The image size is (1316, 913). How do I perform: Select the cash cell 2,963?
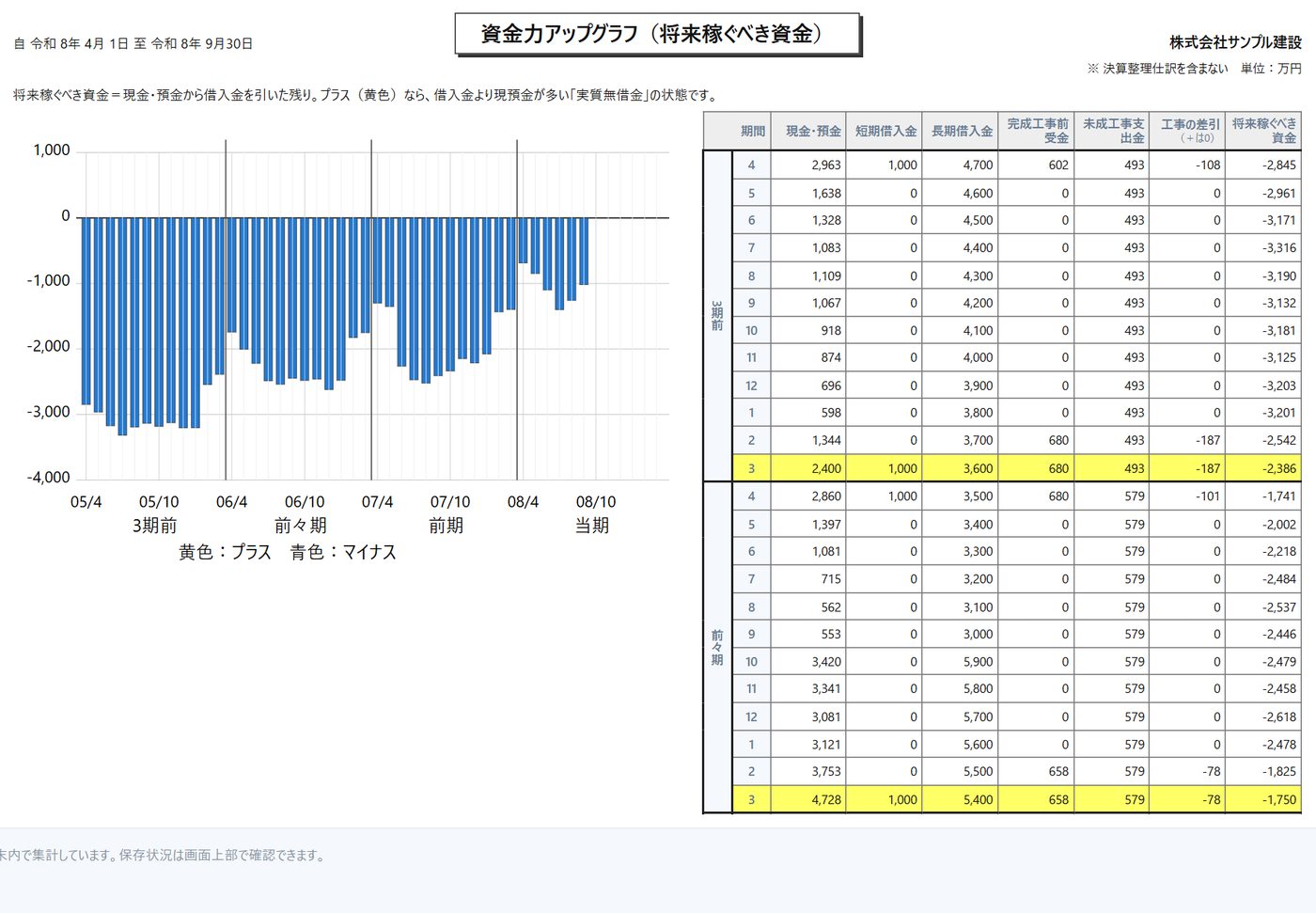pos(808,165)
